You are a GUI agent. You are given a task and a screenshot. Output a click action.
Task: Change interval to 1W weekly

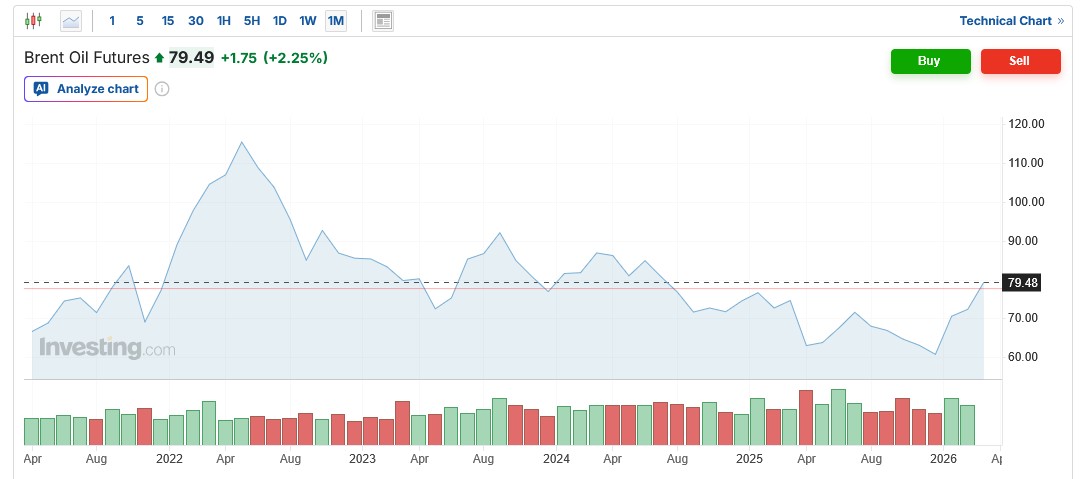[x=308, y=20]
